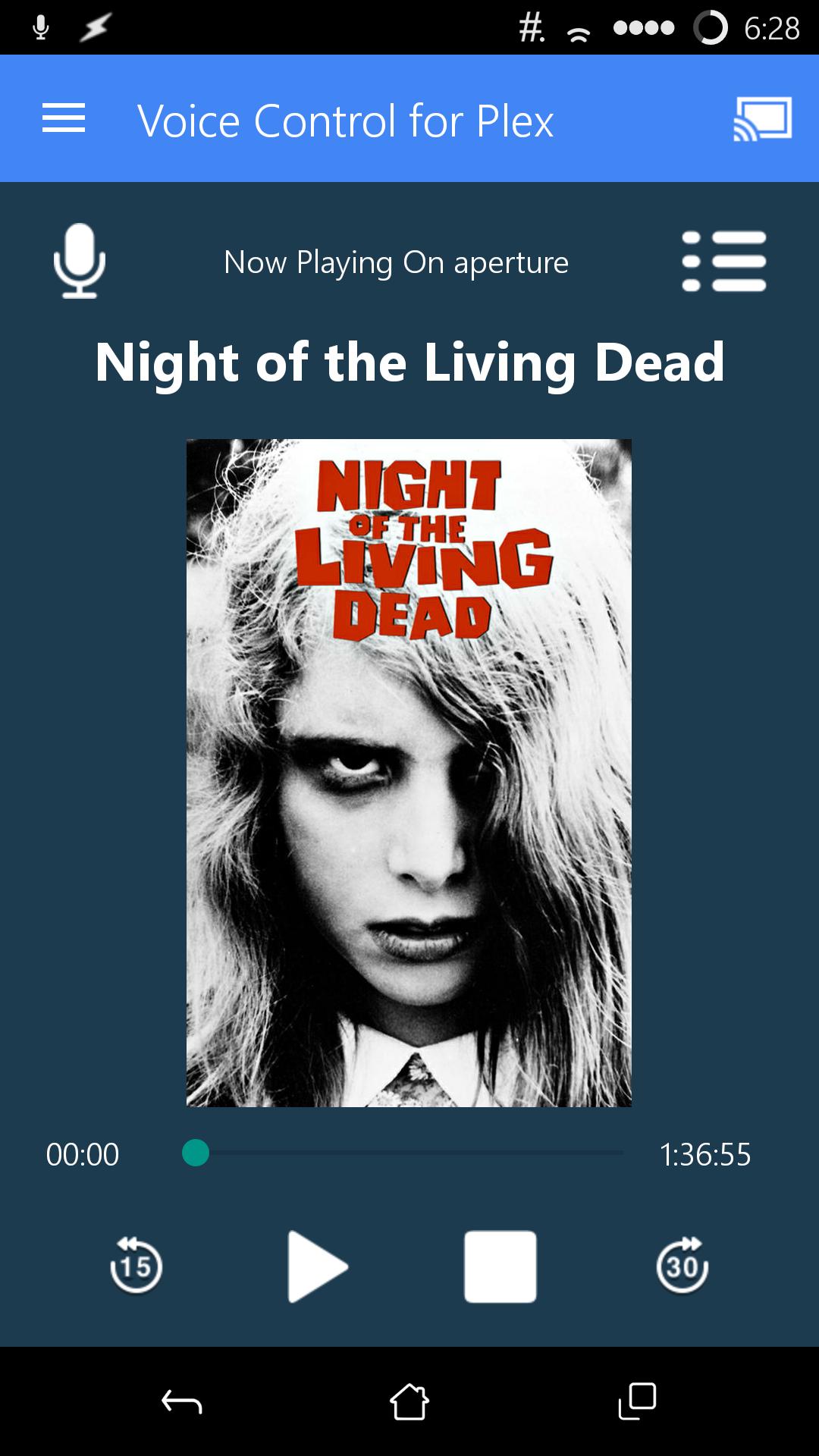
Task: Tap the Voice Control for Plex title
Action: 346,121
